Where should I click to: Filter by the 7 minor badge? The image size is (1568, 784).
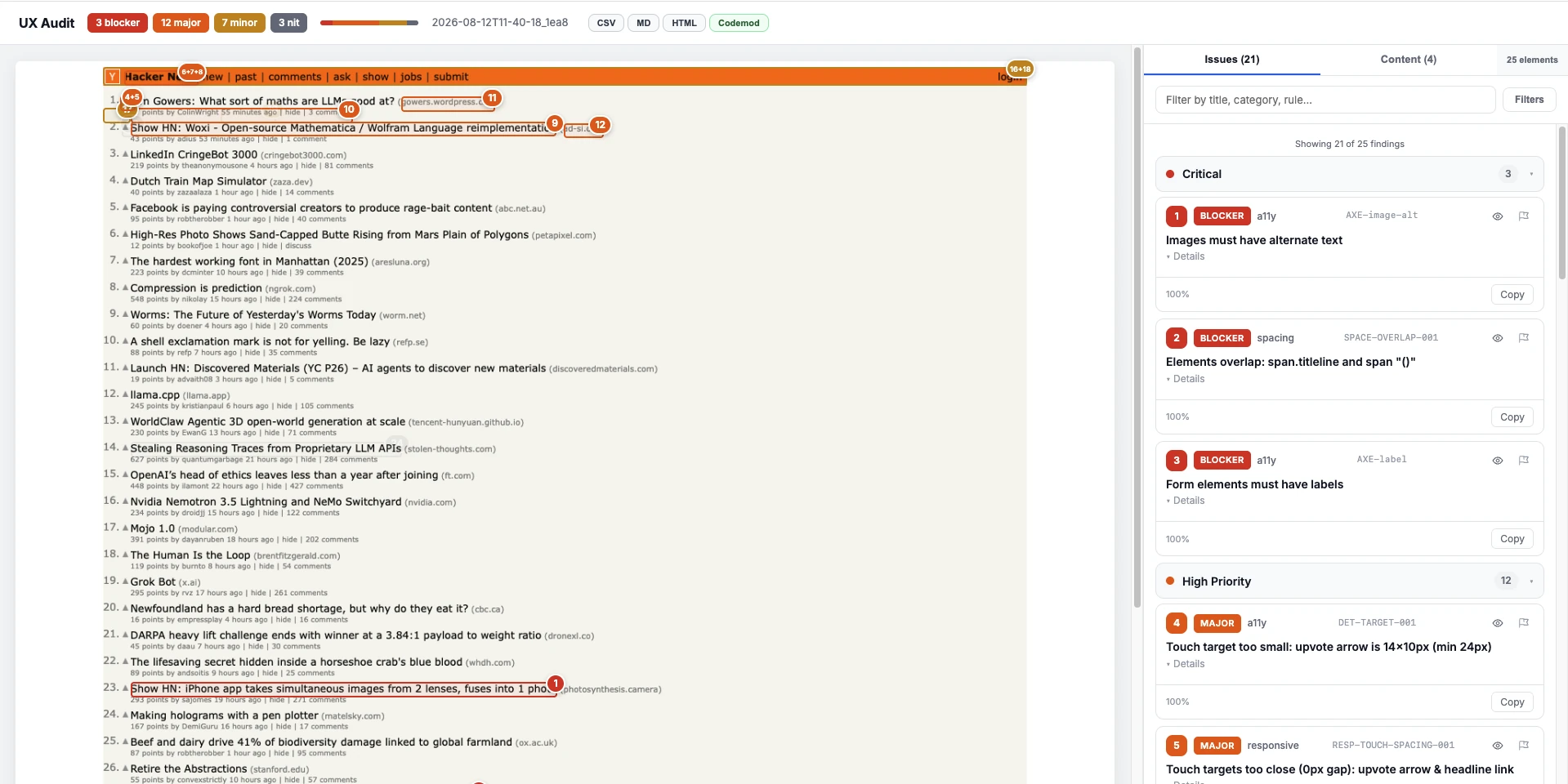(x=239, y=23)
